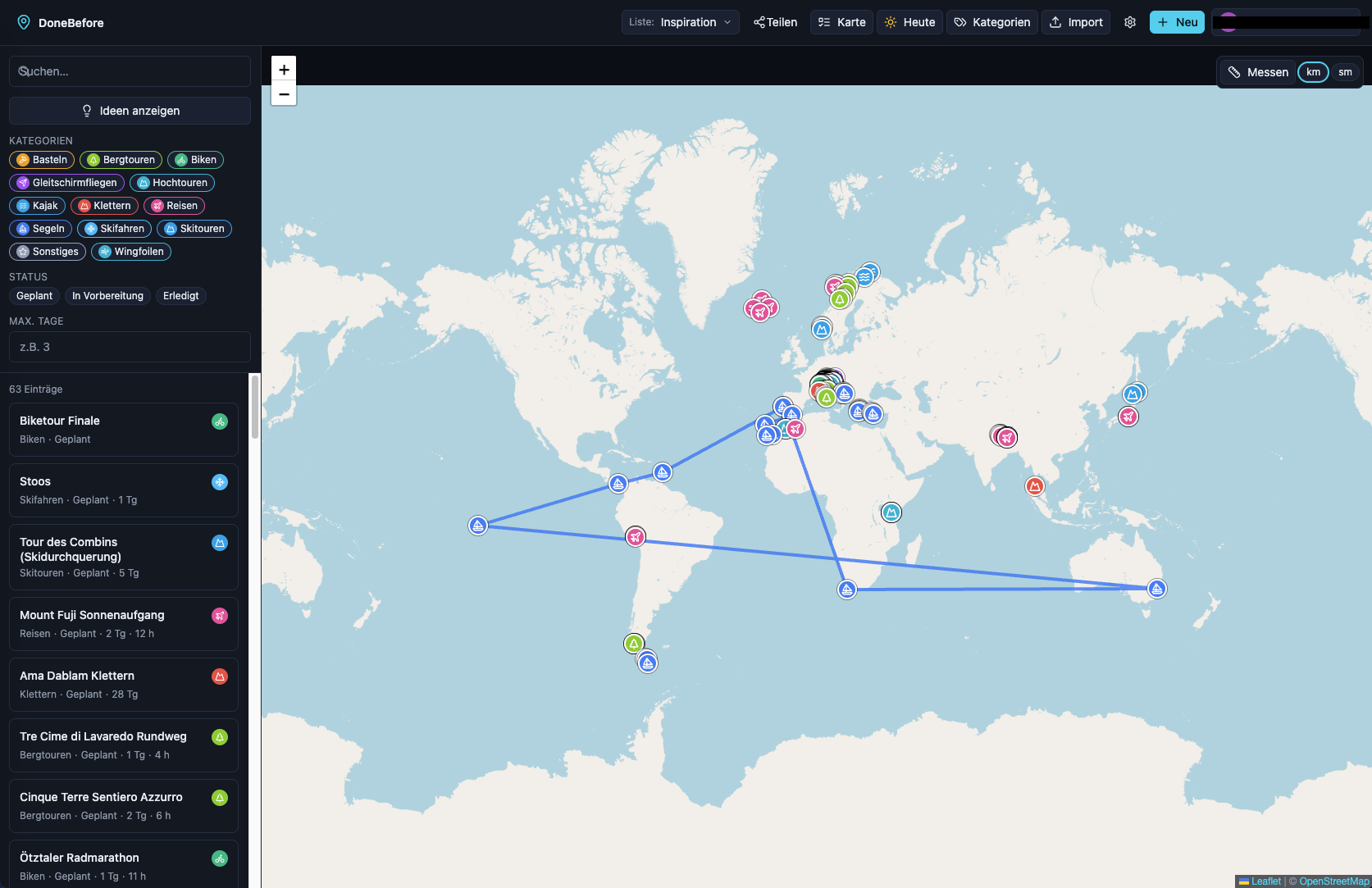Click the pink travel marker in Peru
This screenshot has width=1372, height=888.
pos(636,537)
